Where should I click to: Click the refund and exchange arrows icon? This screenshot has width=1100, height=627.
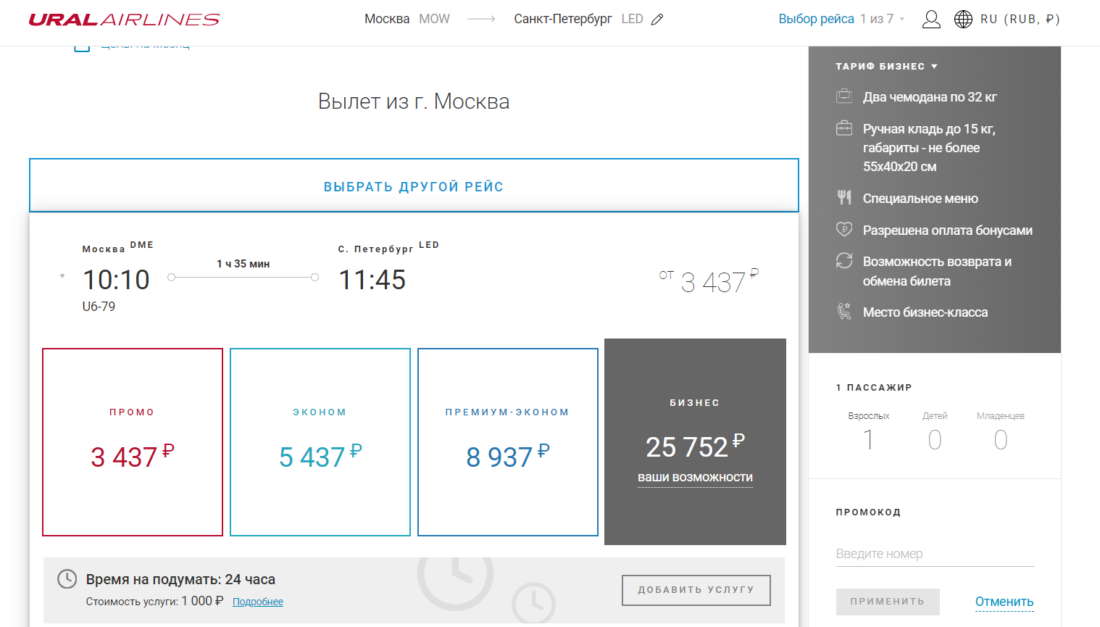[x=844, y=261]
